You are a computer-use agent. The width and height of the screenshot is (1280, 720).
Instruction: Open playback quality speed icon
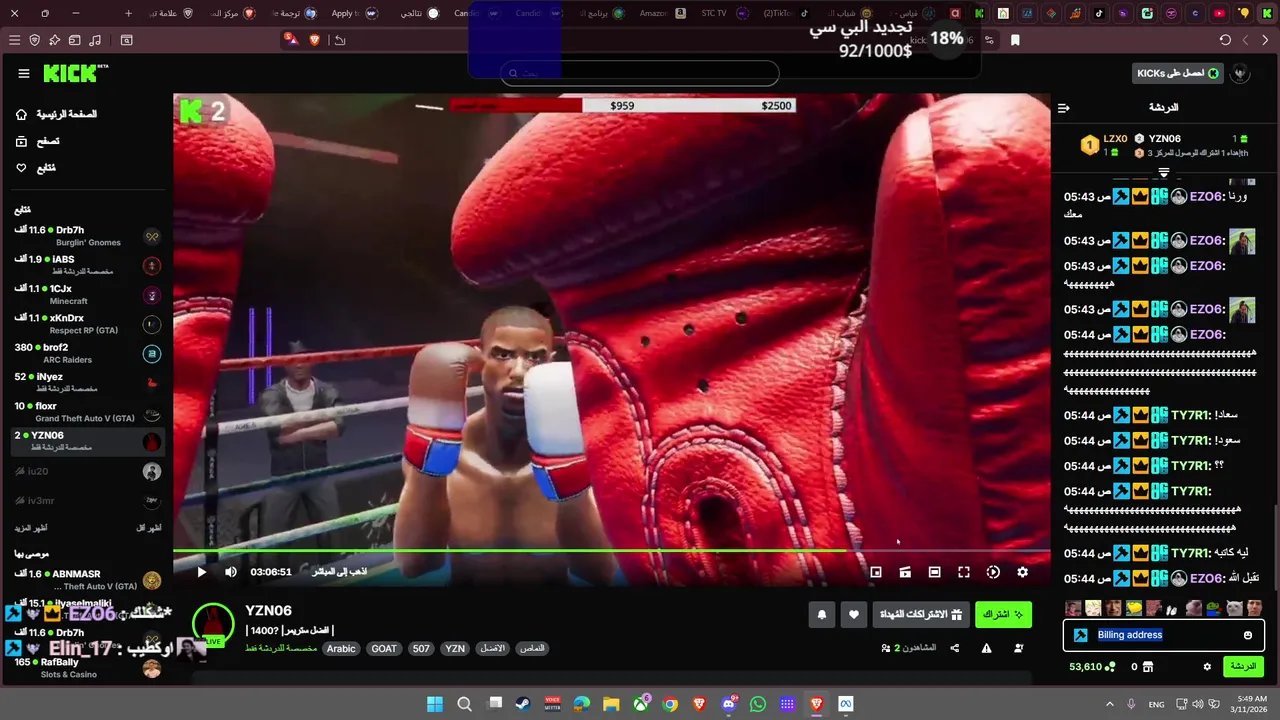993,572
